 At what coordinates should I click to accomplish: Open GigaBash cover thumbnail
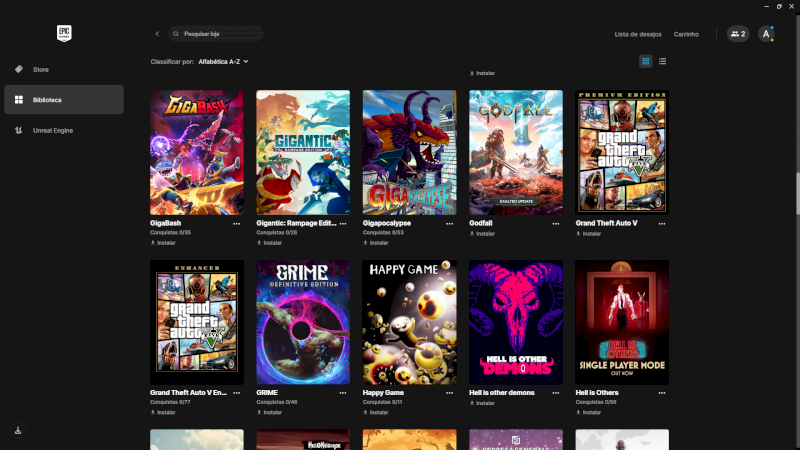(196, 153)
